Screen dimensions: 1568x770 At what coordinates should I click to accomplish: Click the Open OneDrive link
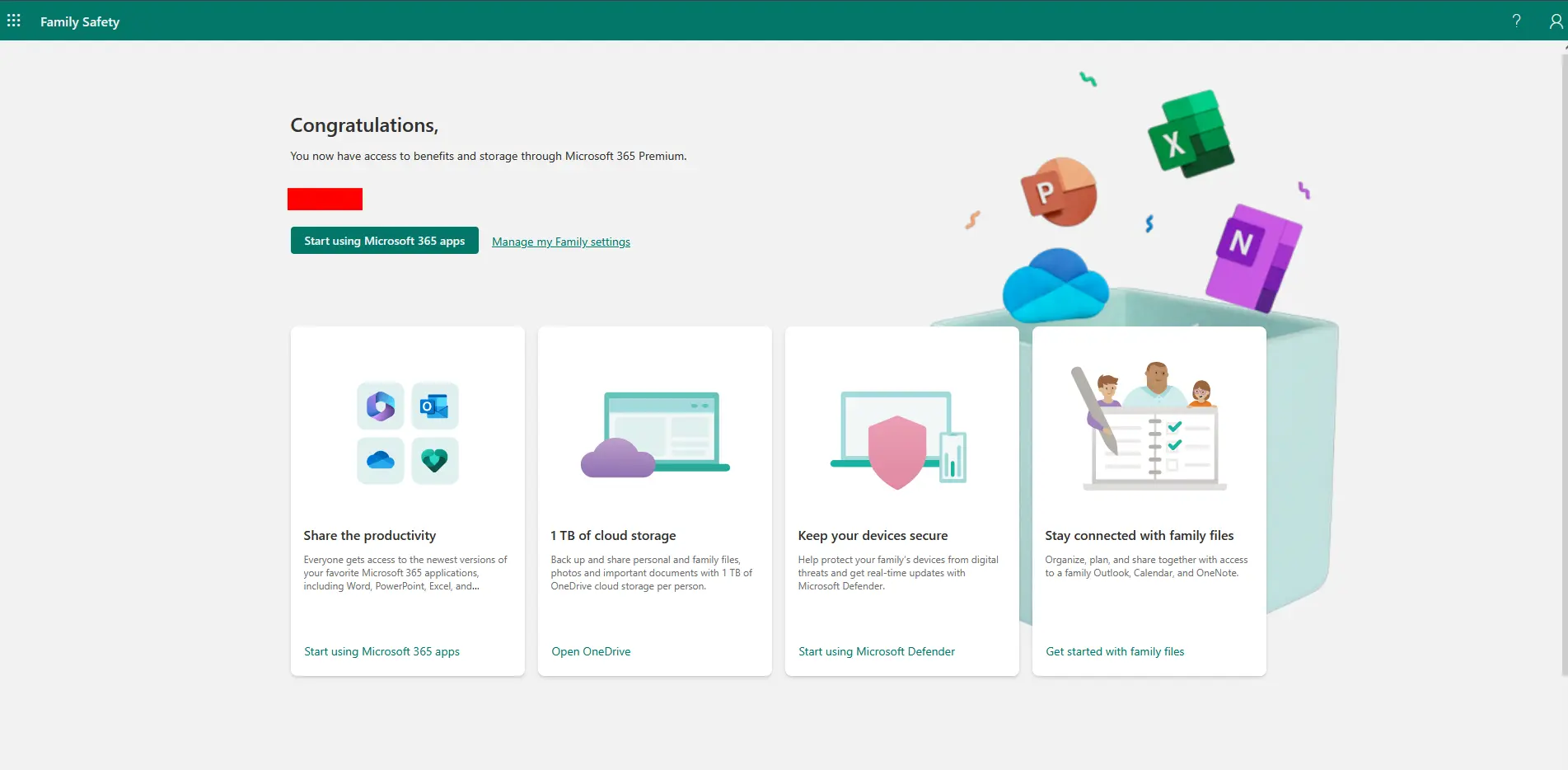(591, 651)
